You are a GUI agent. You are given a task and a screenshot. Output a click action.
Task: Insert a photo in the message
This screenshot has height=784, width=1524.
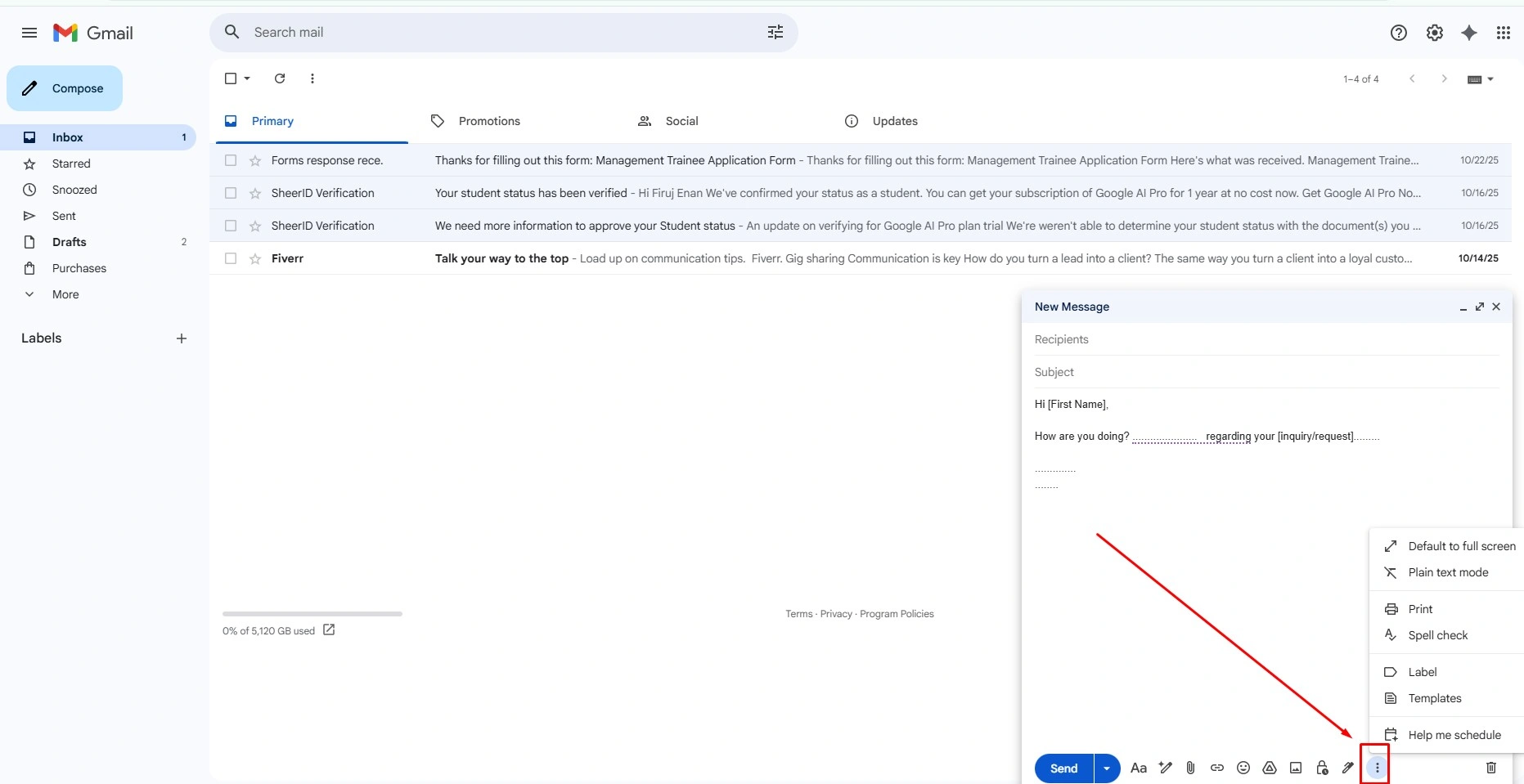click(1296, 768)
